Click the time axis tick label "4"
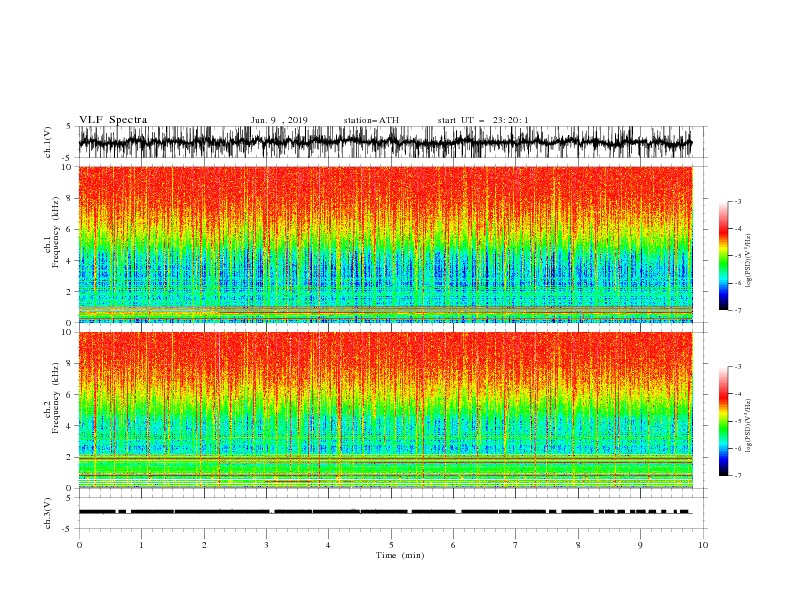 (328, 545)
